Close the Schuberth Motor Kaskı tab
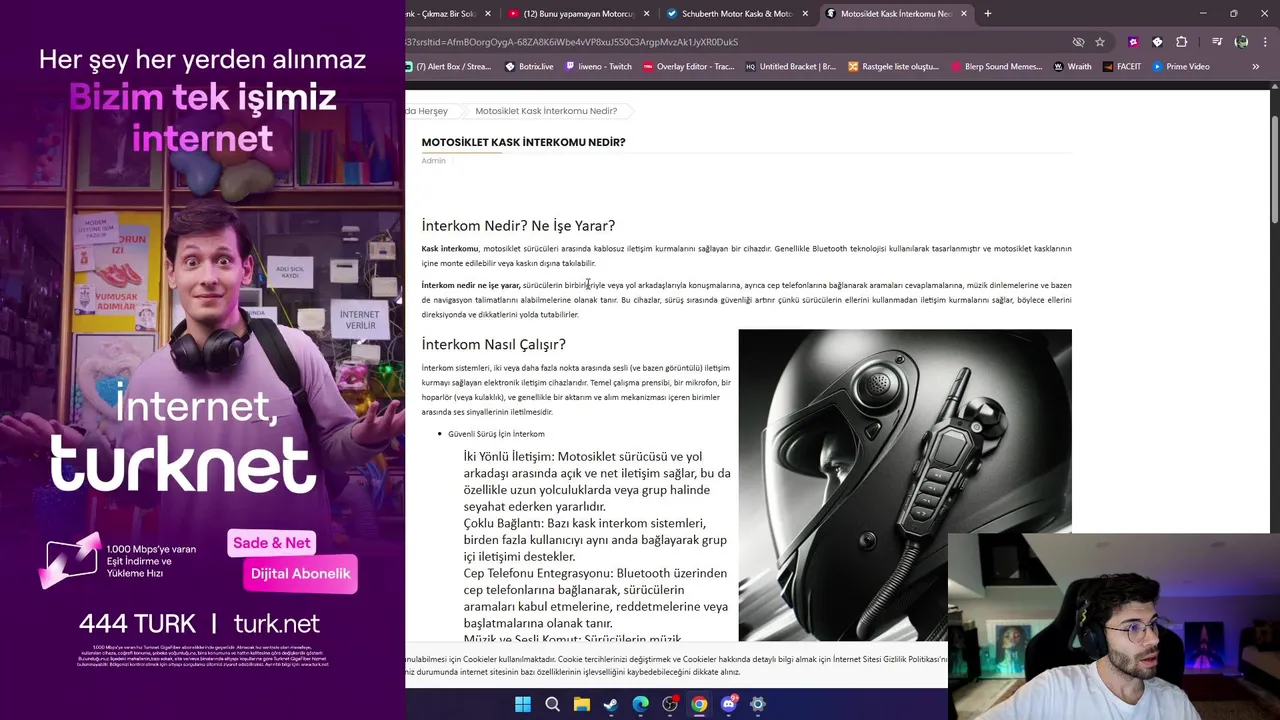Image resolution: width=1280 pixels, height=720 pixels. 805,14
